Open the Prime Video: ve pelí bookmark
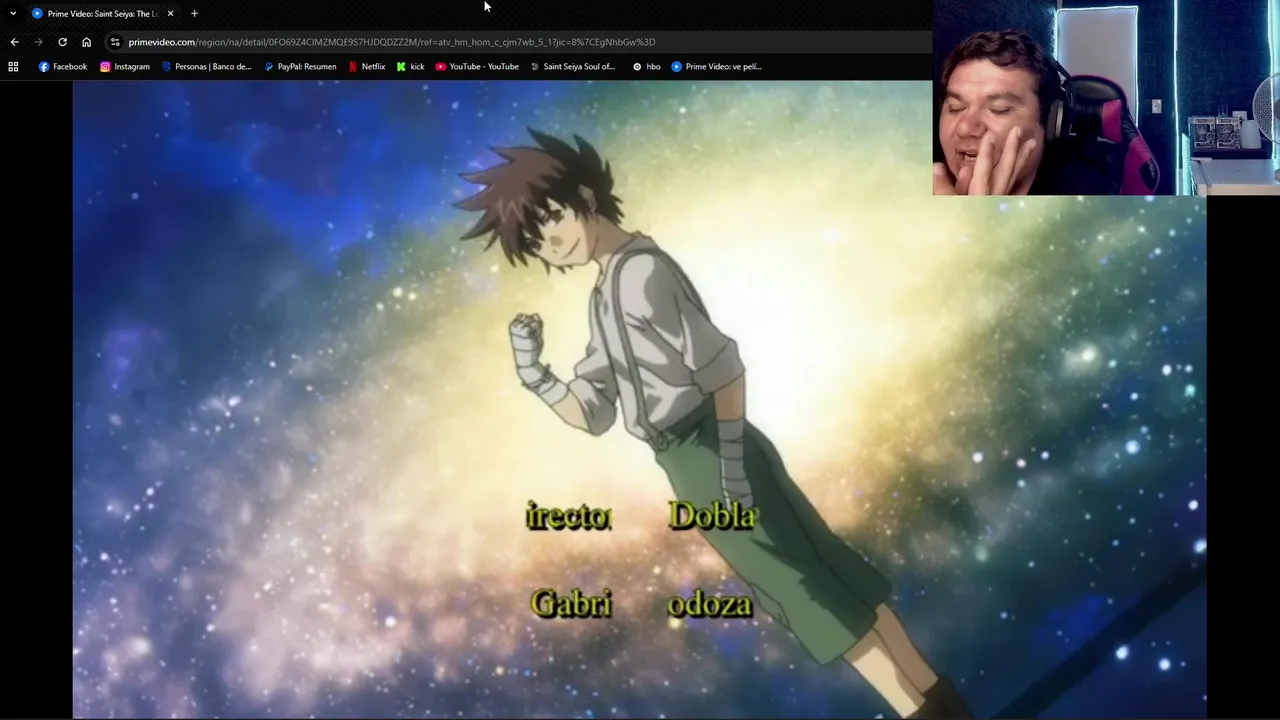This screenshot has width=1280, height=720. (x=716, y=67)
